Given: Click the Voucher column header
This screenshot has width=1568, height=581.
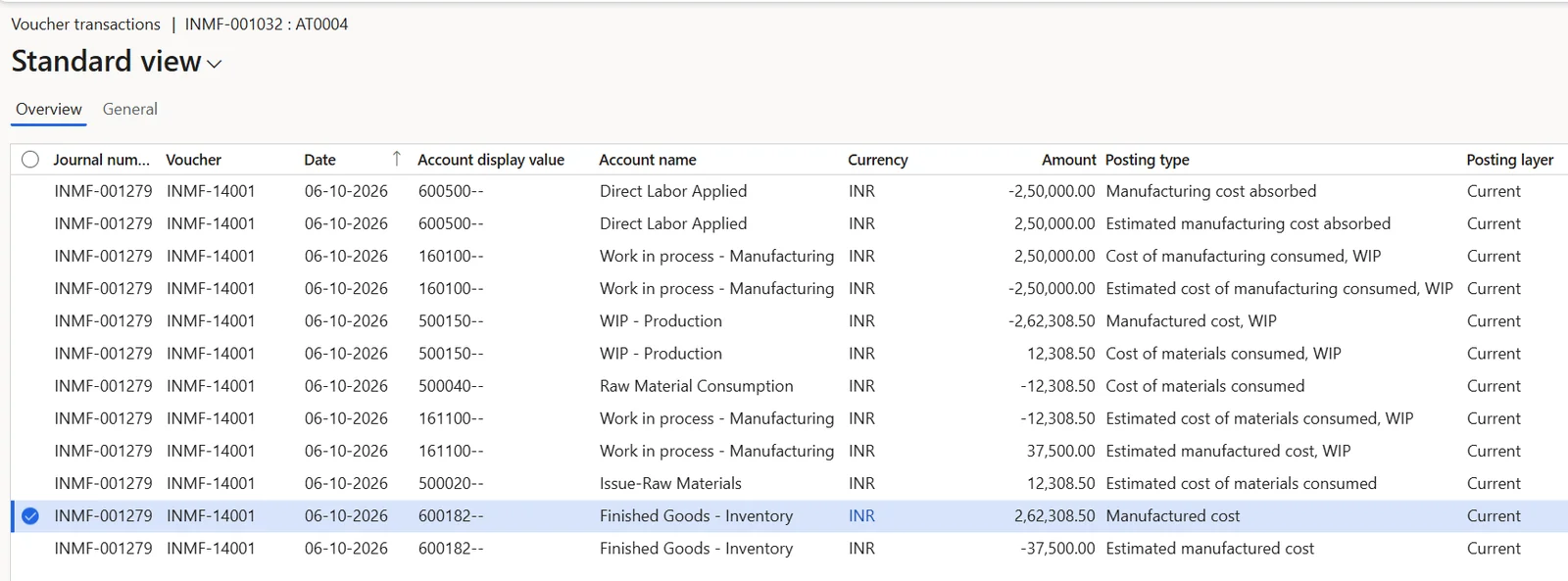Looking at the screenshot, I should [x=193, y=160].
